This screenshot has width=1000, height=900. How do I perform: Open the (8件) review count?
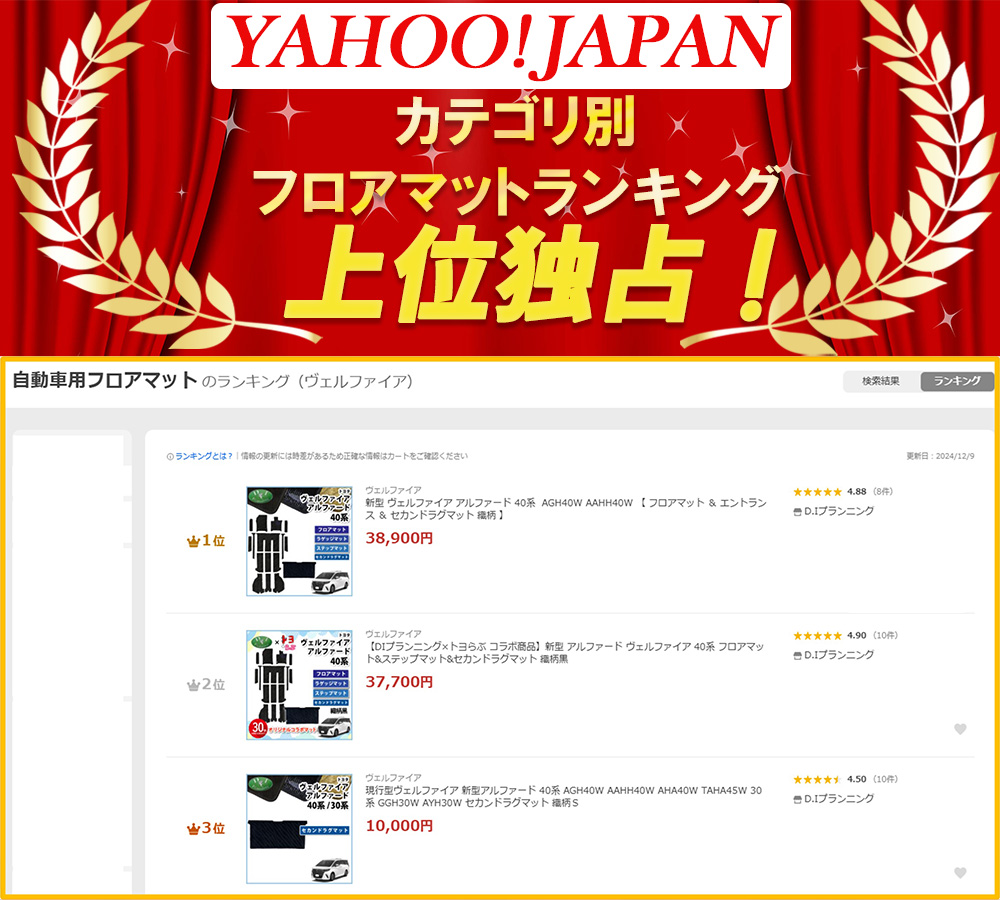pos(883,492)
